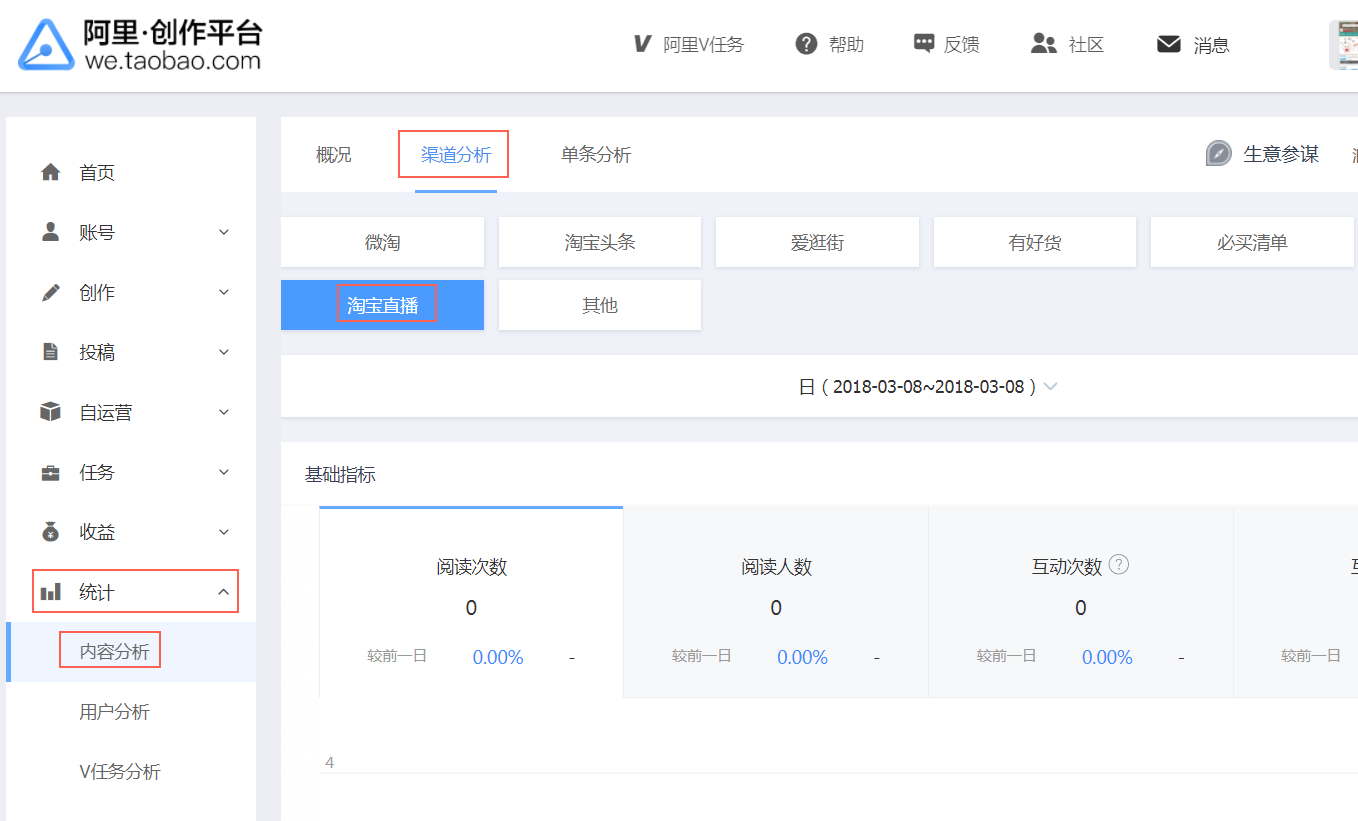Screen dimensions: 1358x821
Task: Click the 互动次数 help tooltip icon
Action: pyautogui.click(x=1119, y=564)
